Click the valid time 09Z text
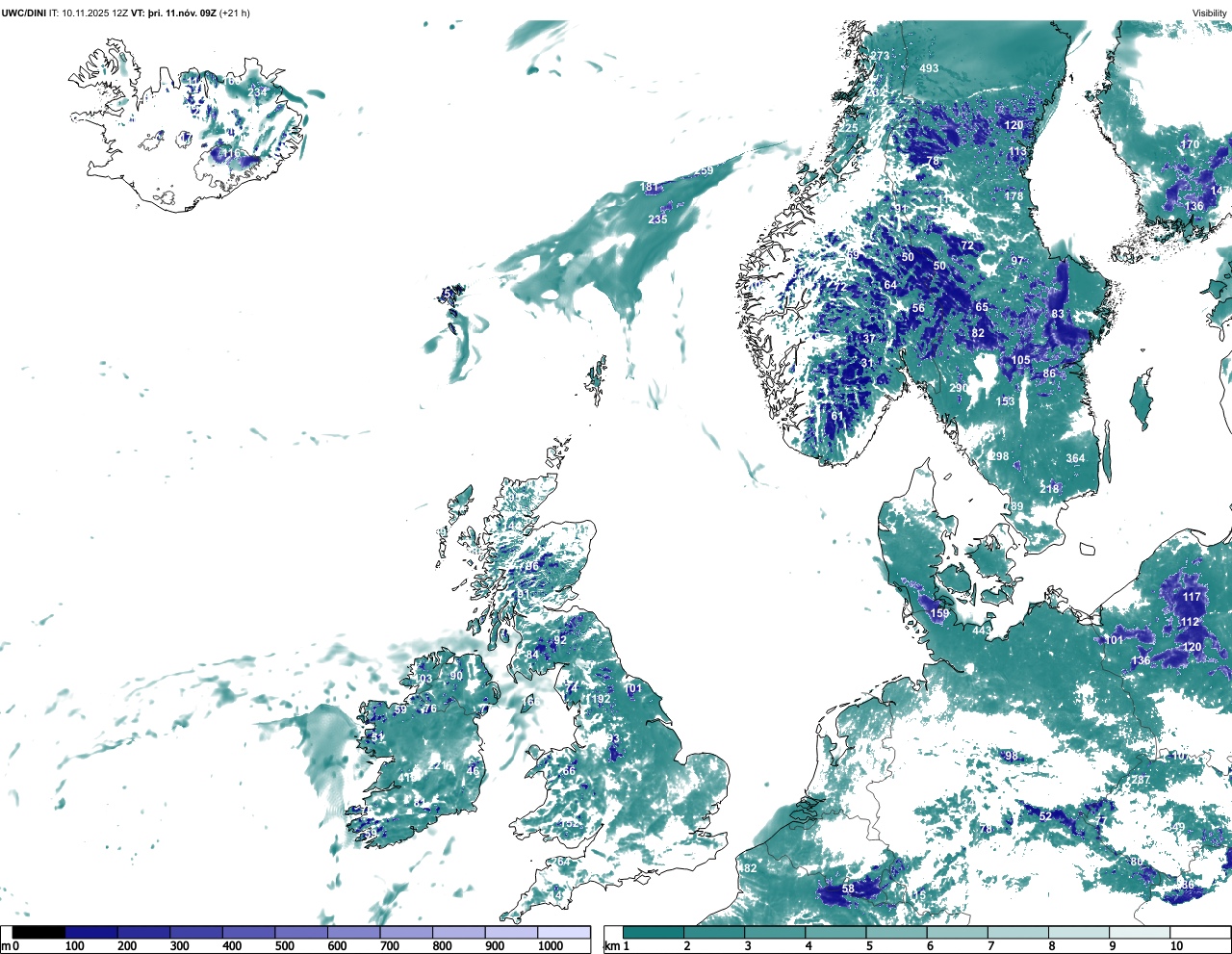The width and height of the screenshot is (1232, 954). [205, 13]
